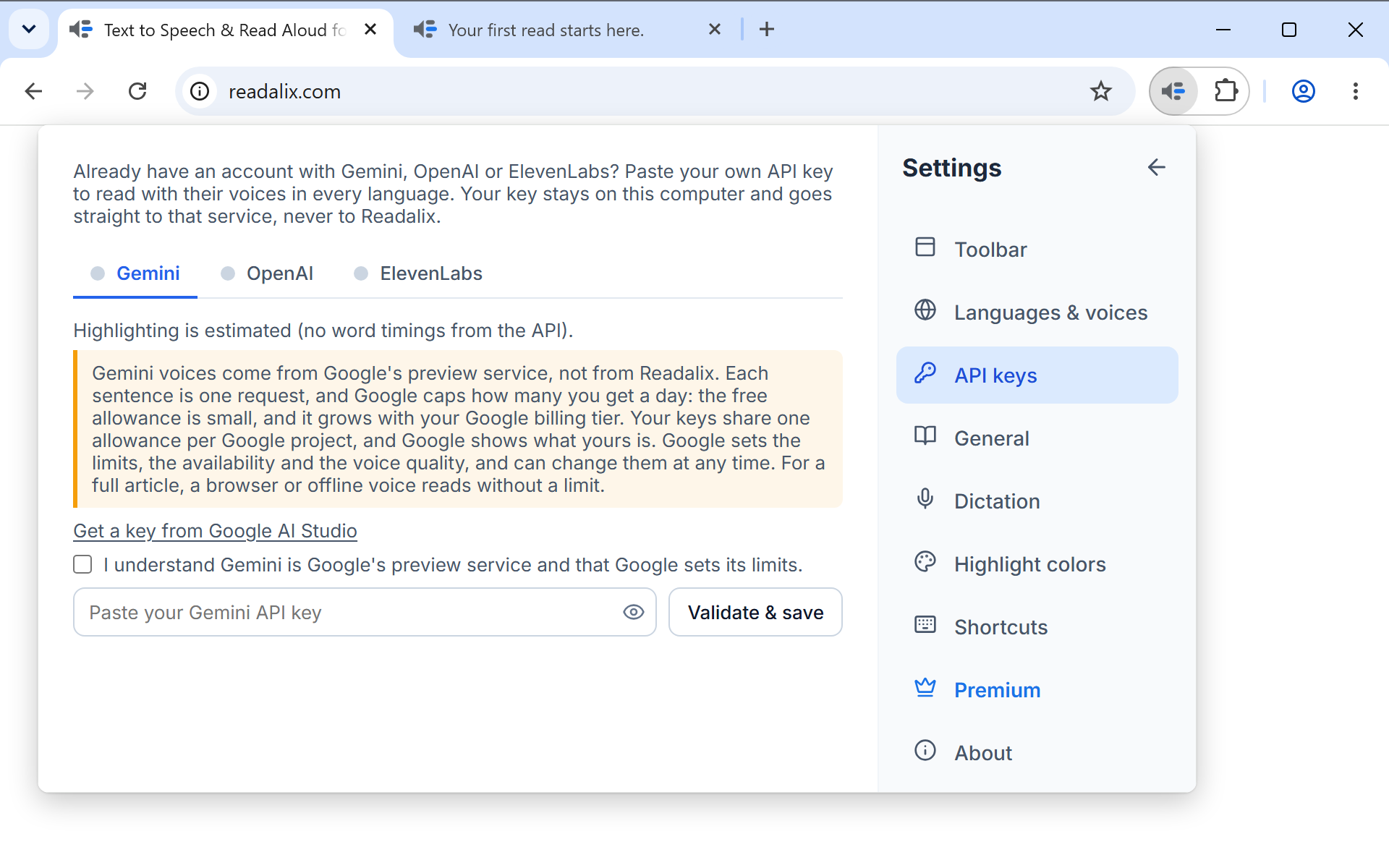Click the globe icon for Languages & voices

[x=925, y=310]
